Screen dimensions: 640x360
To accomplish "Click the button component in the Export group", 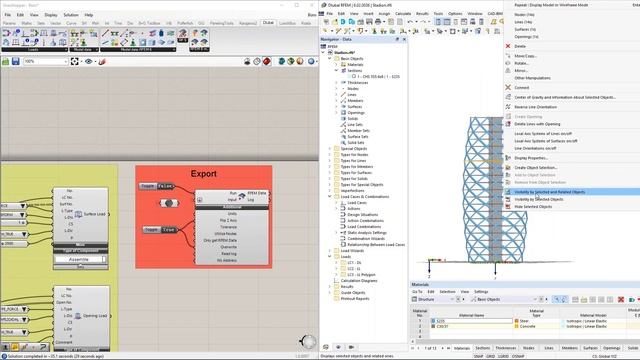I will (x=169, y=203).
